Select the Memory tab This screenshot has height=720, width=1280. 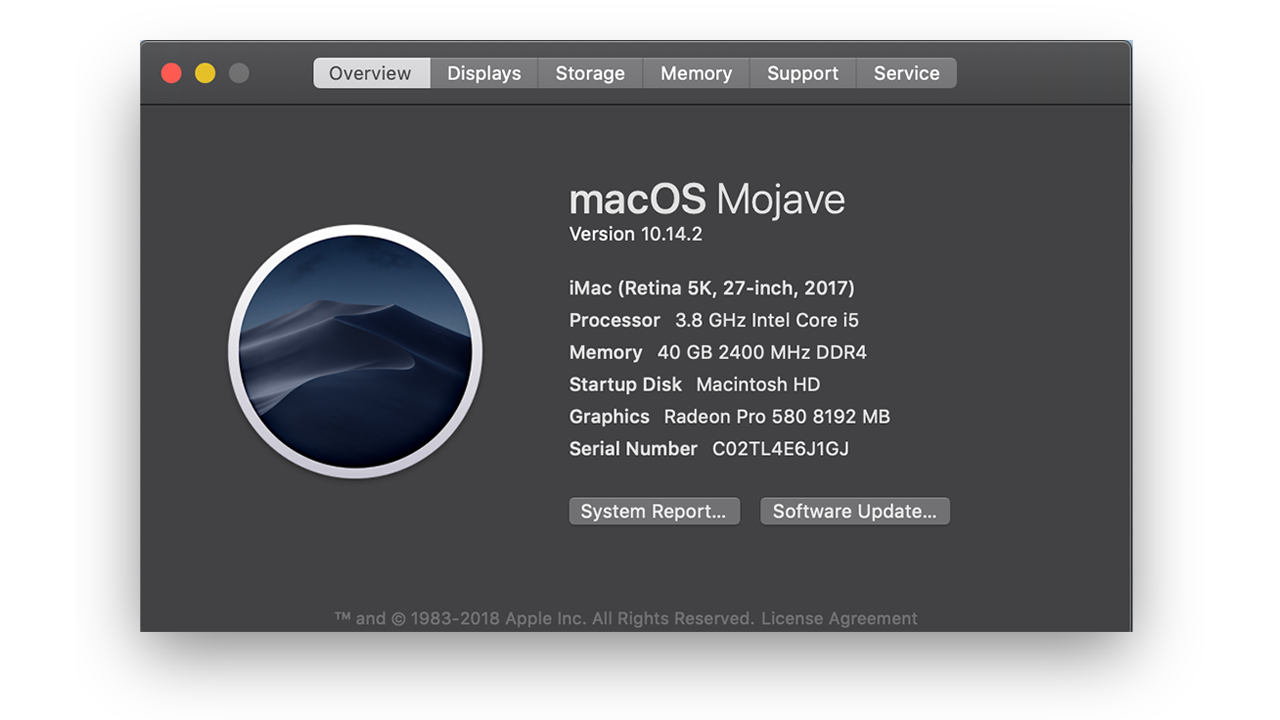[696, 73]
